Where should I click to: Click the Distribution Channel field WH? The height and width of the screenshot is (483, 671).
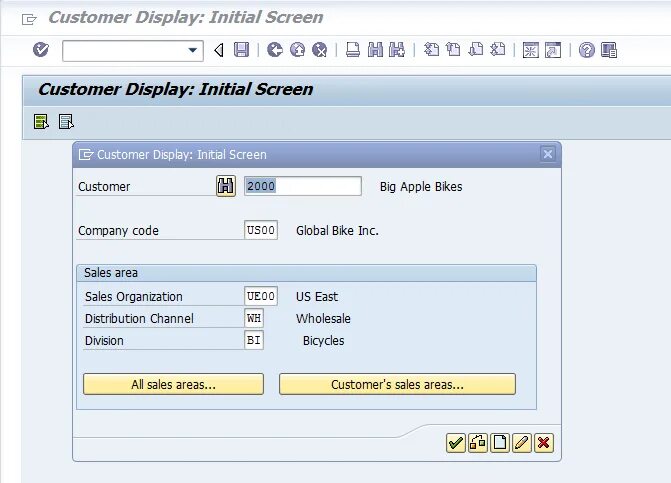254,318
